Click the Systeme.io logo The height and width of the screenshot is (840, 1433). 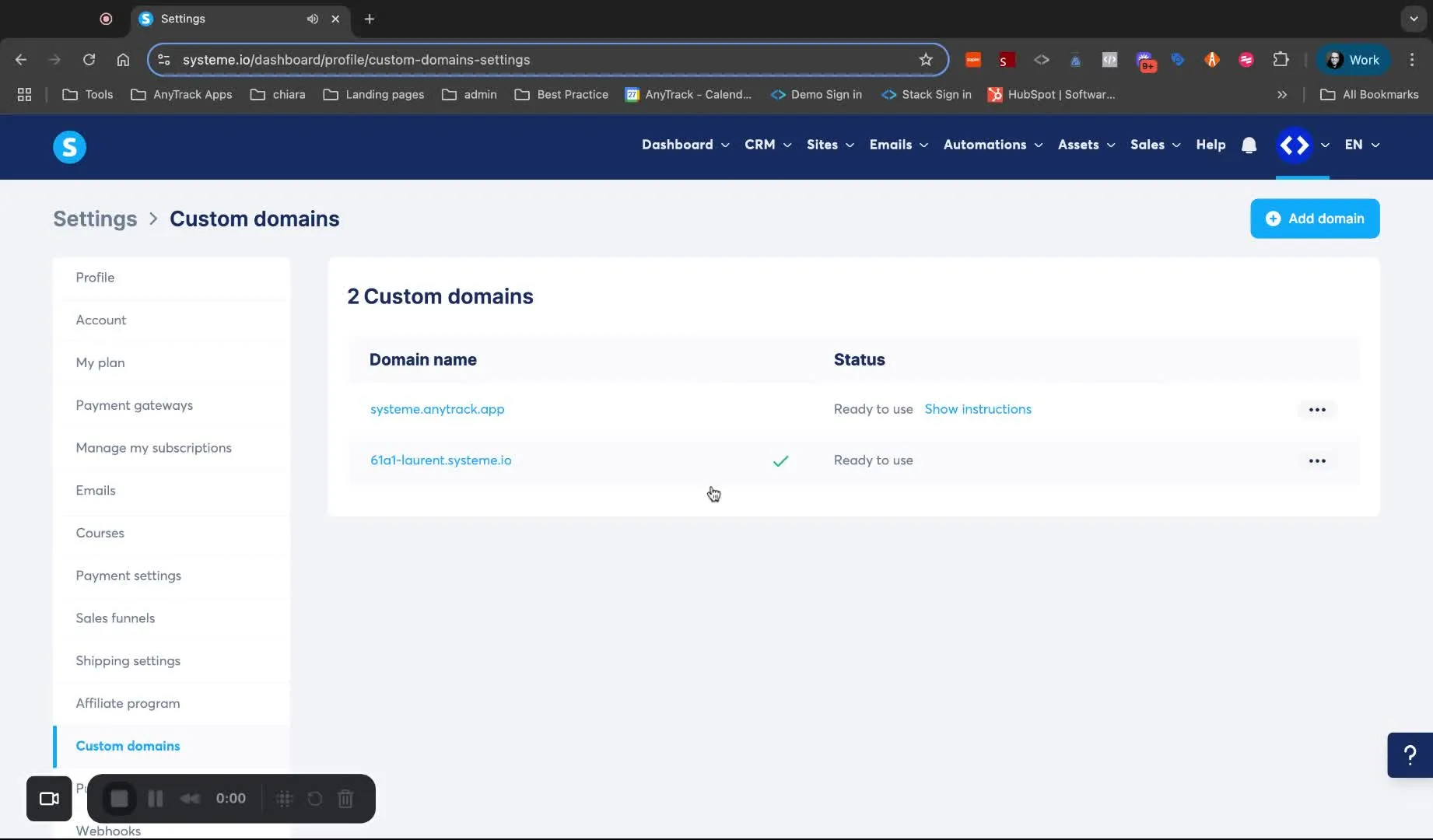69,146
